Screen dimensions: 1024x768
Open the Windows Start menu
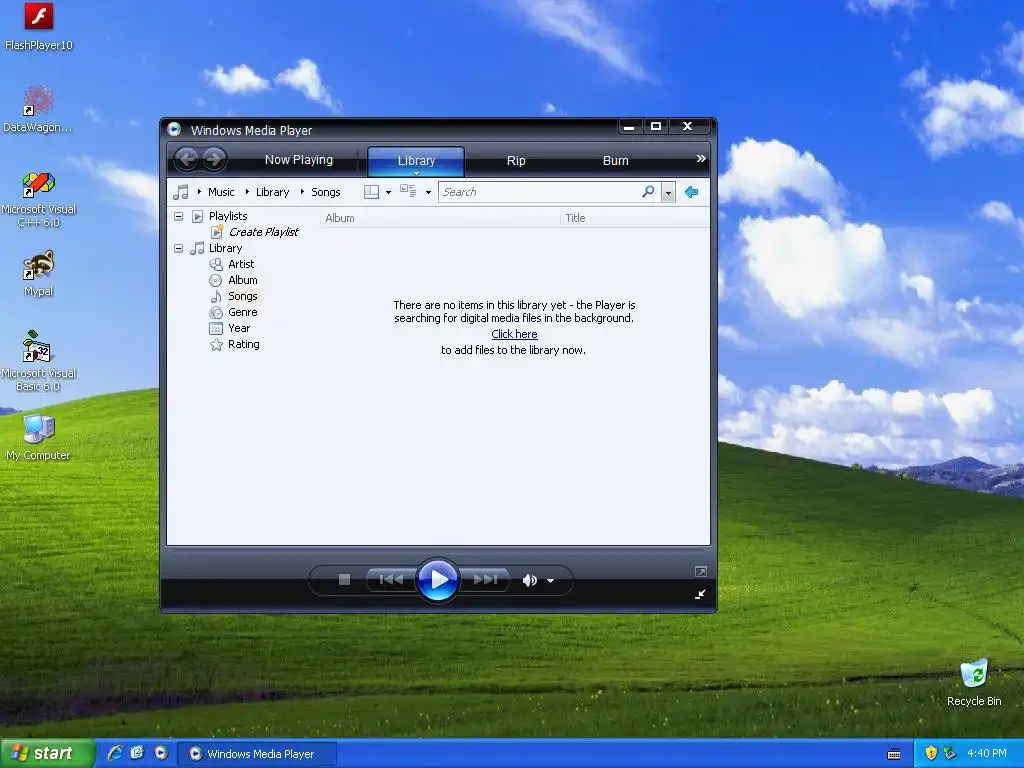[x=47, y=754]
